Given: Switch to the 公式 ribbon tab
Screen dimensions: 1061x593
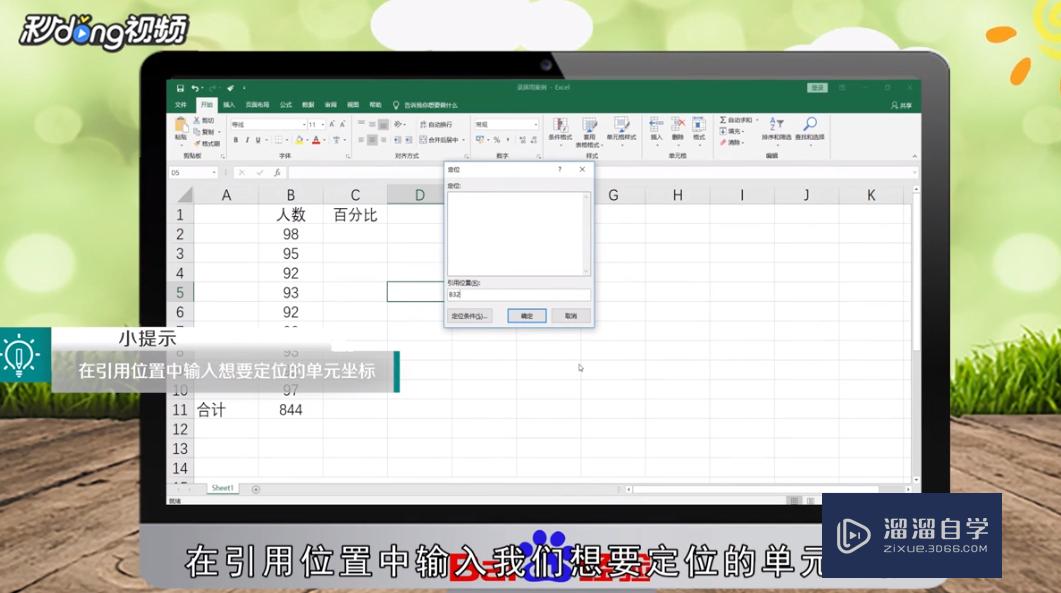Looking at the screenshot, I should 286,103.
